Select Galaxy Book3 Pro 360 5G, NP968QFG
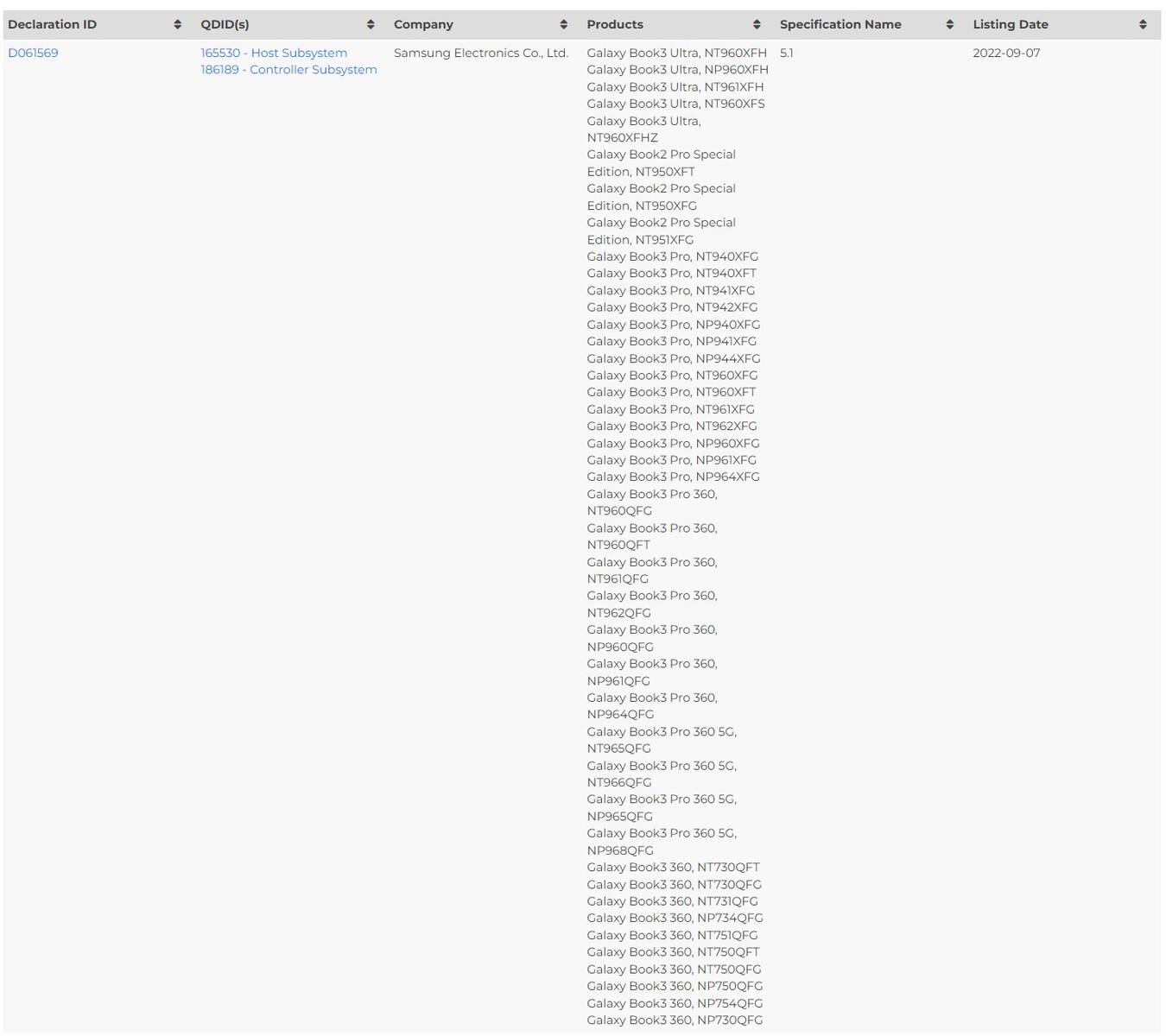1166x1036 pixels. point(662,842)
